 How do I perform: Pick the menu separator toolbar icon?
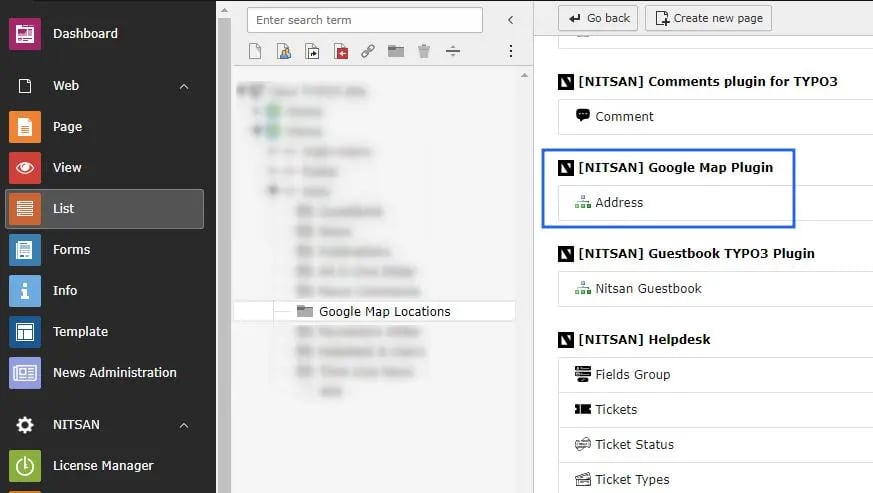click(x=453, y=51)
